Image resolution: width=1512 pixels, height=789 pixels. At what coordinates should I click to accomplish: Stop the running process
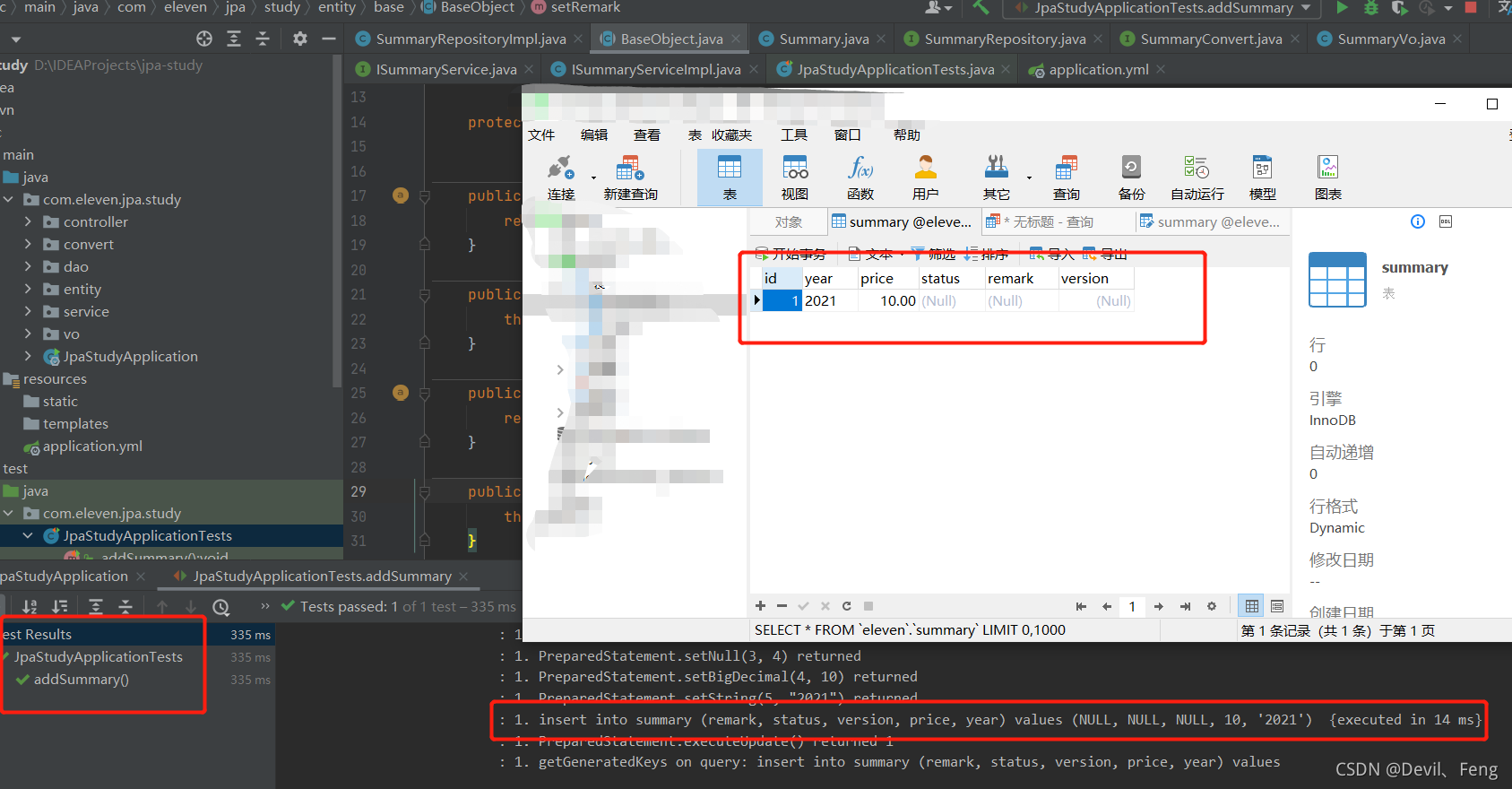click(1471, 7)
